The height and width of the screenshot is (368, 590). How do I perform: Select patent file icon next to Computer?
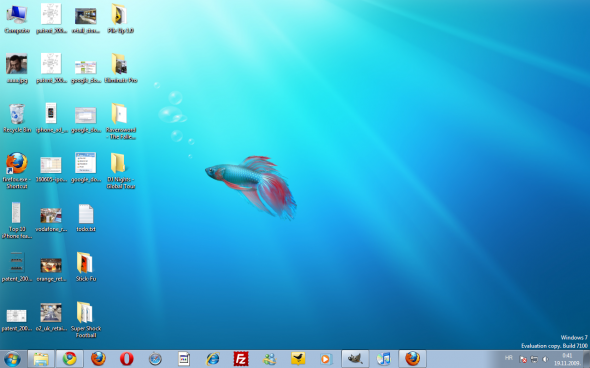[x=51, y=19]
